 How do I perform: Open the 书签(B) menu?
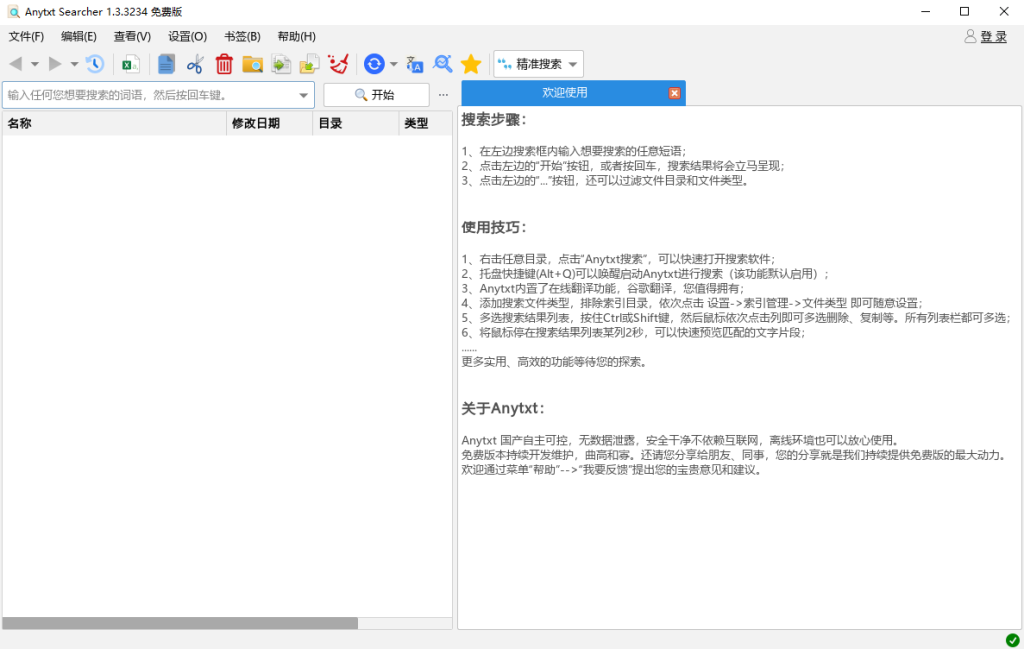point(242,37)
